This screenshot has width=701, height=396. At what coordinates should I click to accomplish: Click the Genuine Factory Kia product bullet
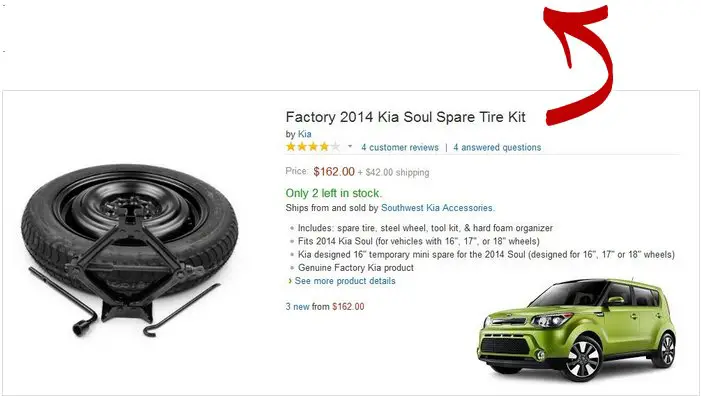click(x=355, y=268)
